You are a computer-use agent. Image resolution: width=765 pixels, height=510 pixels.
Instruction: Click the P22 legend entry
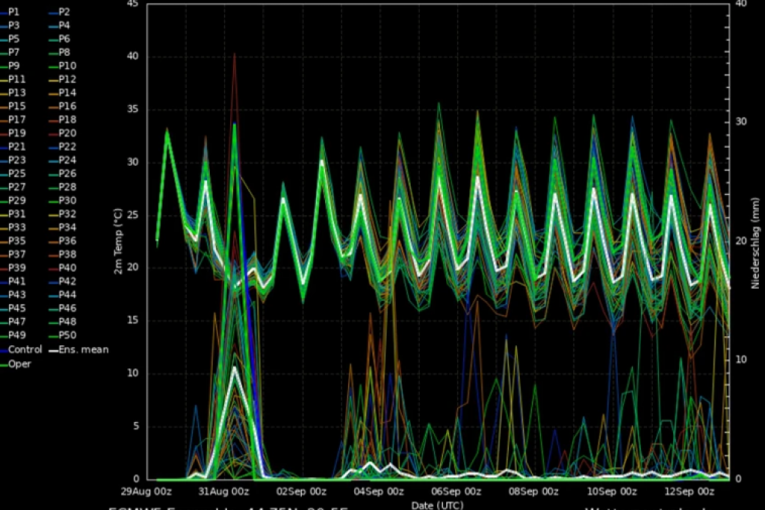tap(67, 146)
